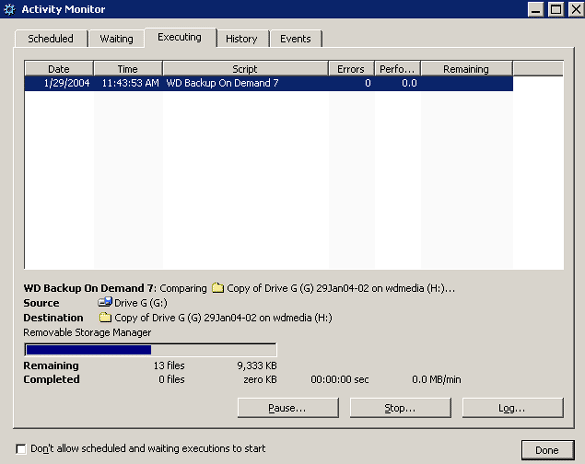This screenshot has height=464, width=585.
Task: Maximize the Activity Monitor window
Action: (556, 9)
